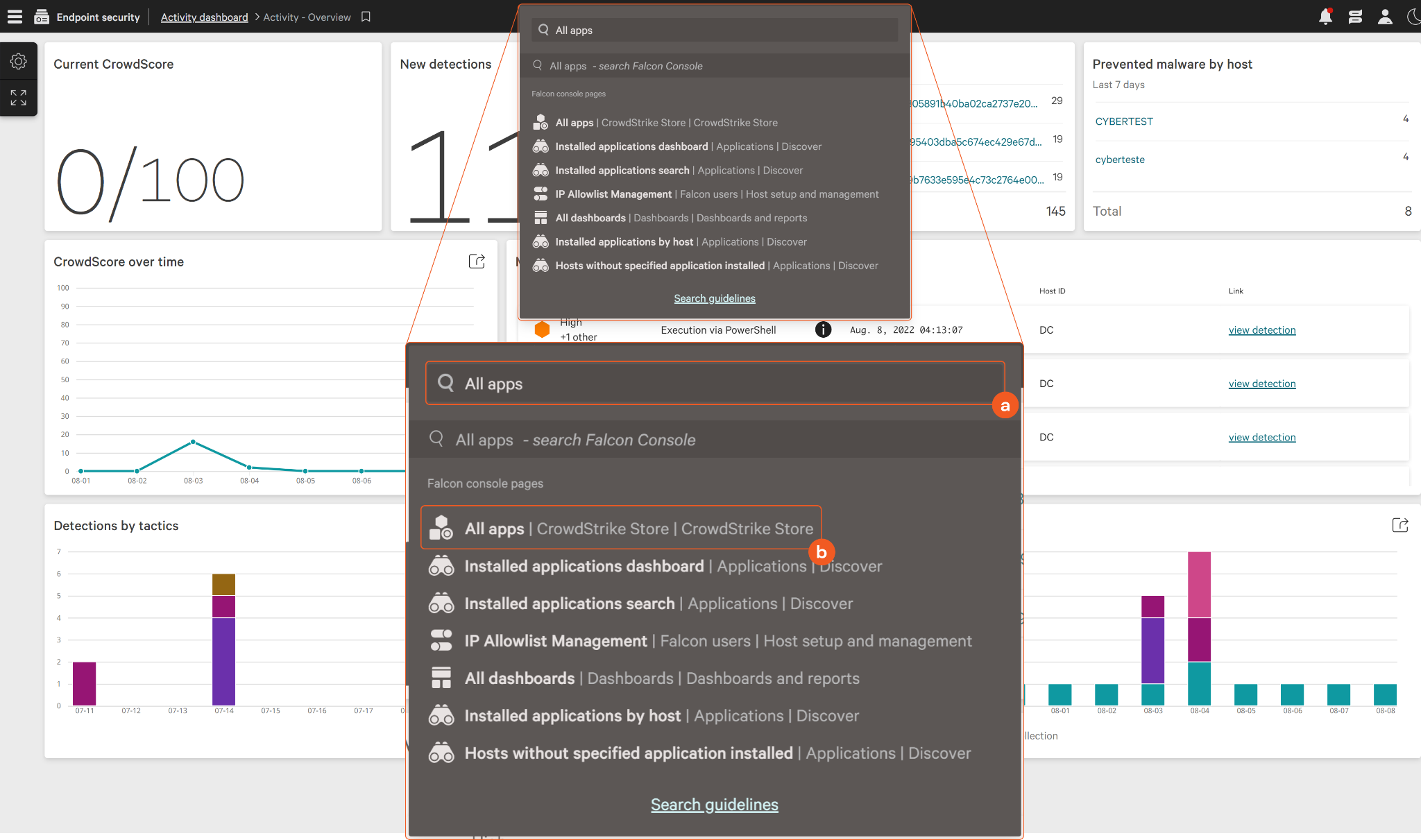Click the Activity dashboard breadcrumb link
This screenshot has height=840, width=1421.
coord(204,17)
